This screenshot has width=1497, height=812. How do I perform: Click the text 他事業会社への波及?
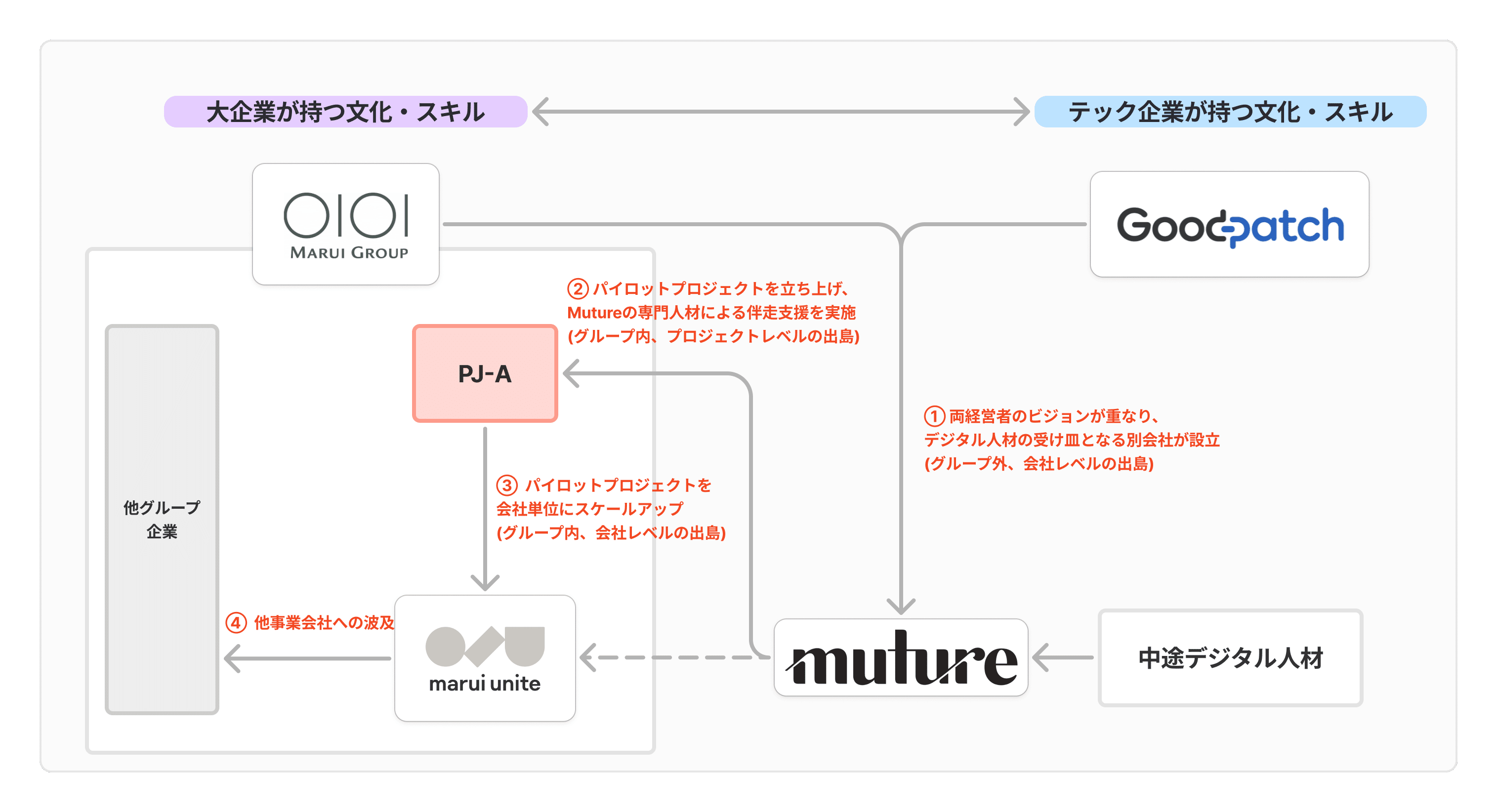pos(324,623)
